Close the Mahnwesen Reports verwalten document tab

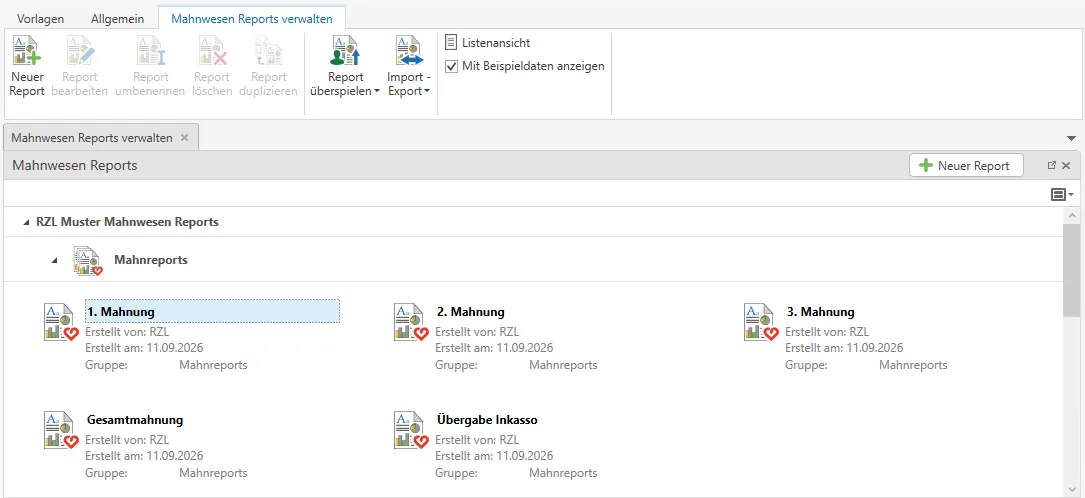point(184,138)
